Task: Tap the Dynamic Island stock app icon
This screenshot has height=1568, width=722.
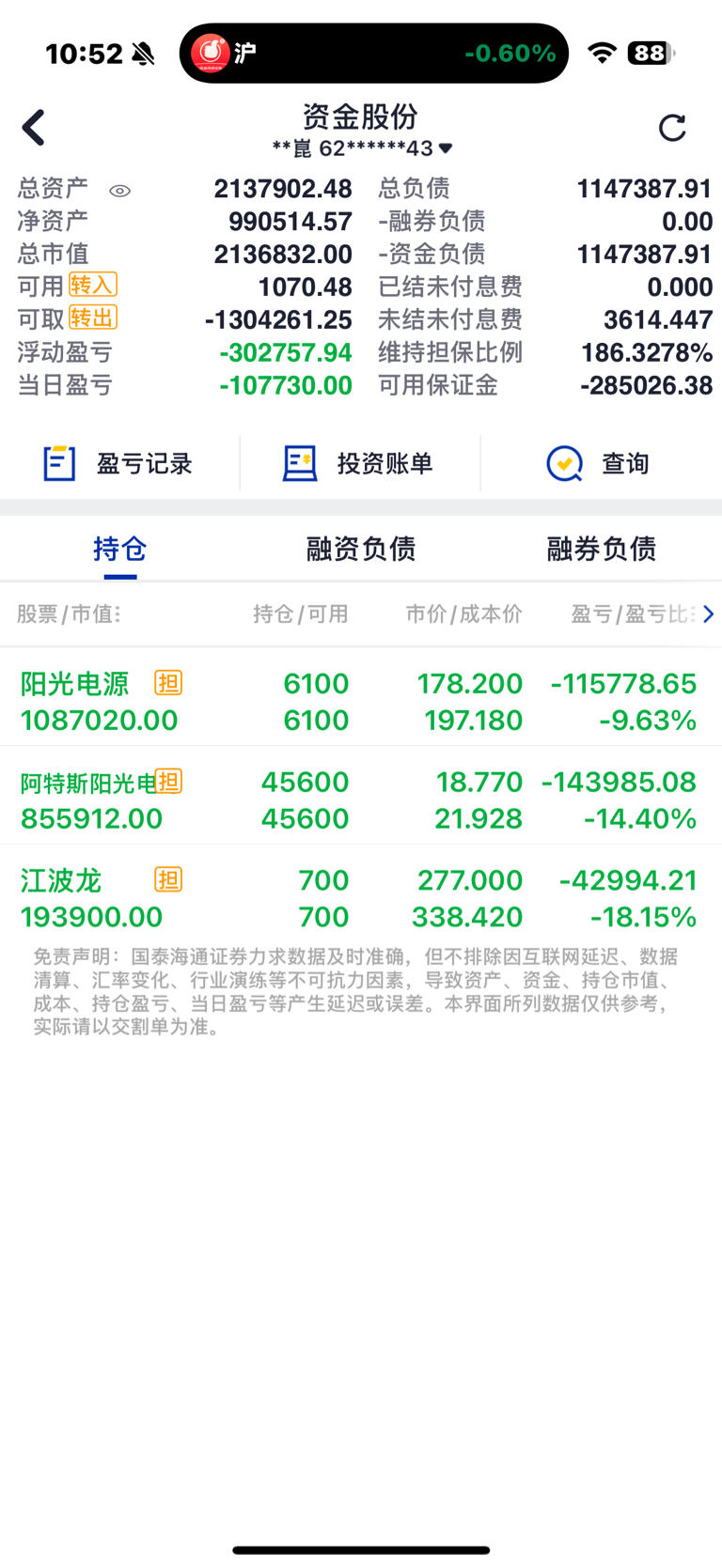Action: pyautogui.click(x=211, y=54)
